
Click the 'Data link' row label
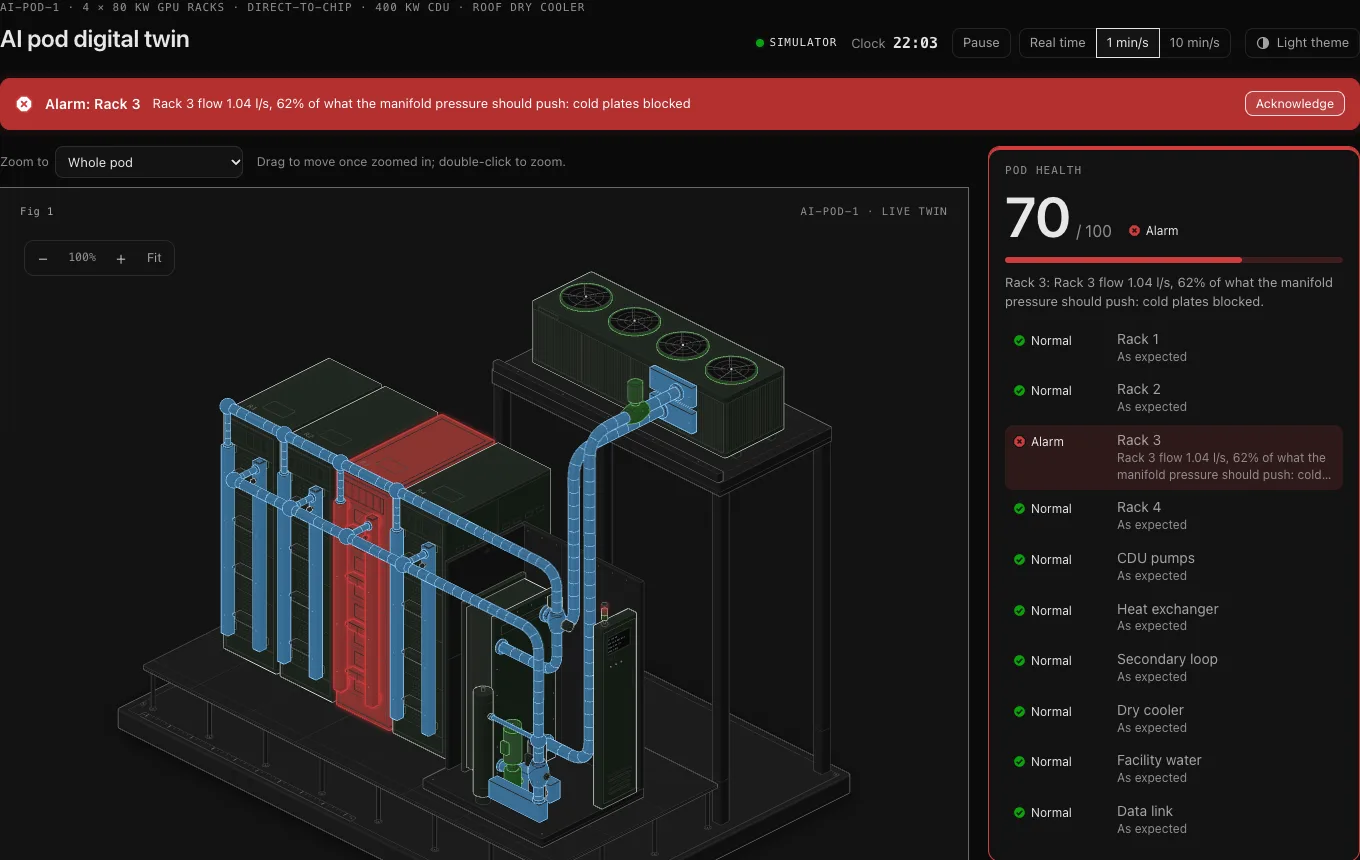(x=1145, y=811)
